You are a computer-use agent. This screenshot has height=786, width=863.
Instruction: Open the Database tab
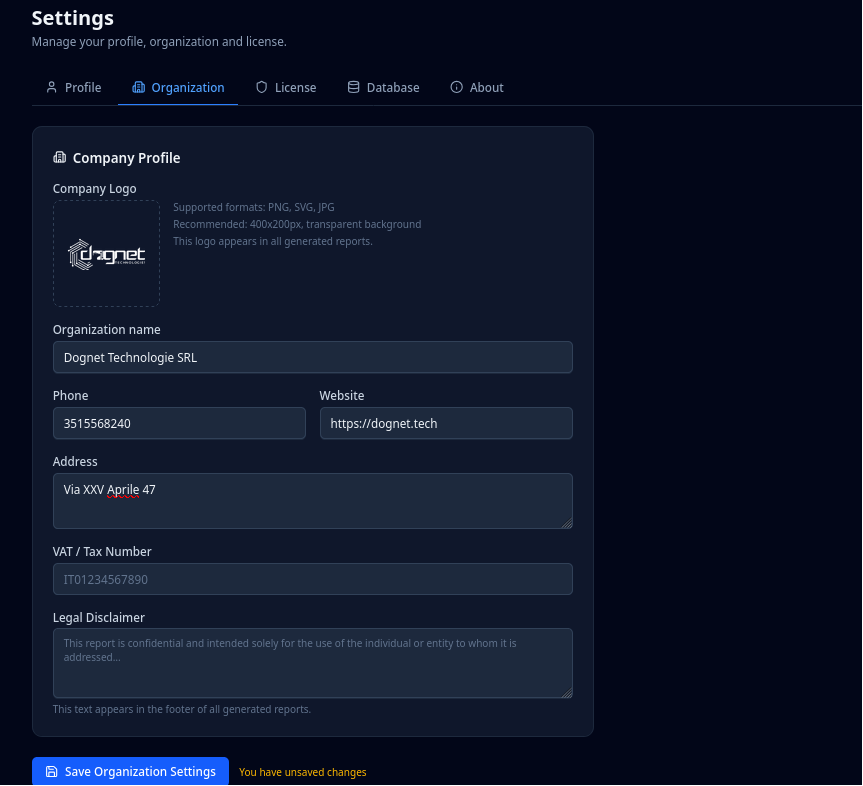coord(383,88)
